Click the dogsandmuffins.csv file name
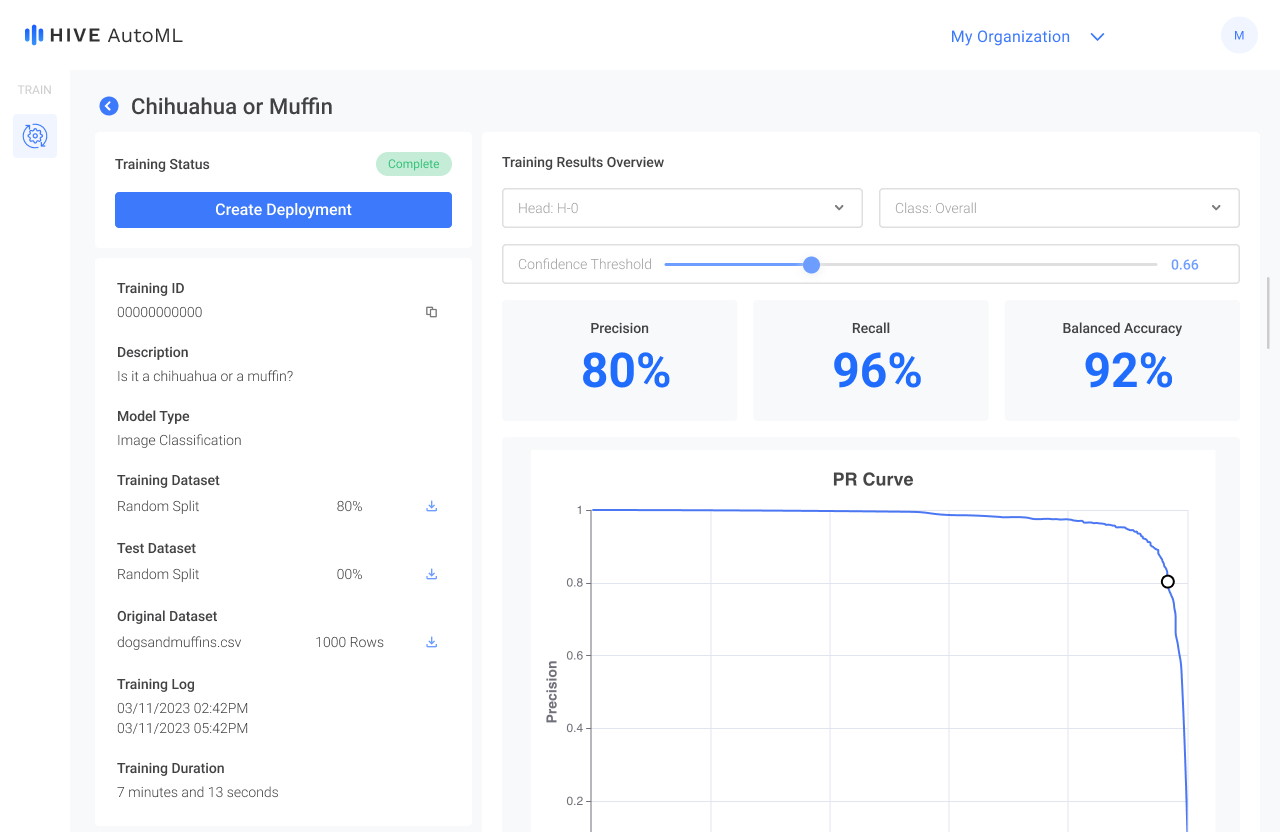The height and width of the screenshot is (832, 1280). (x=179, y=642)
